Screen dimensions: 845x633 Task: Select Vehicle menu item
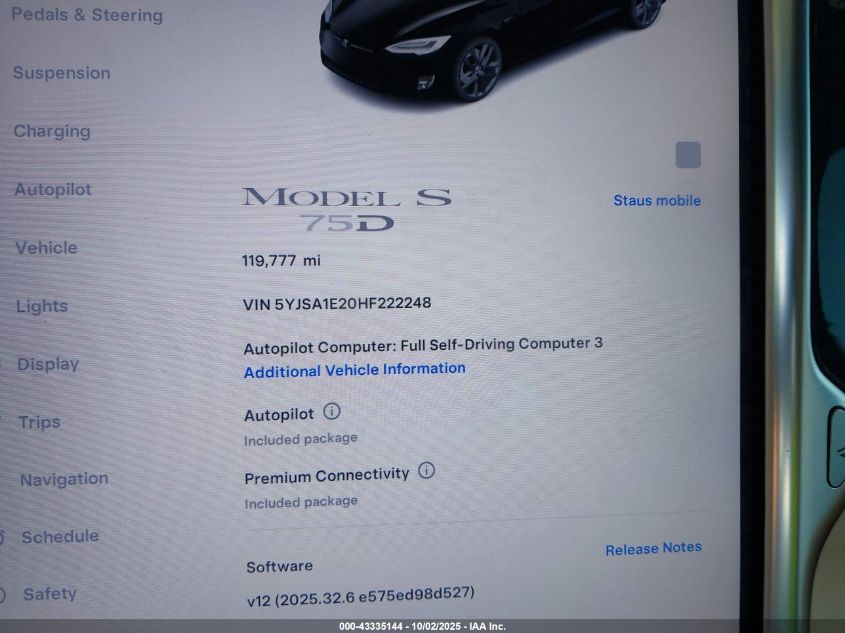46,247
